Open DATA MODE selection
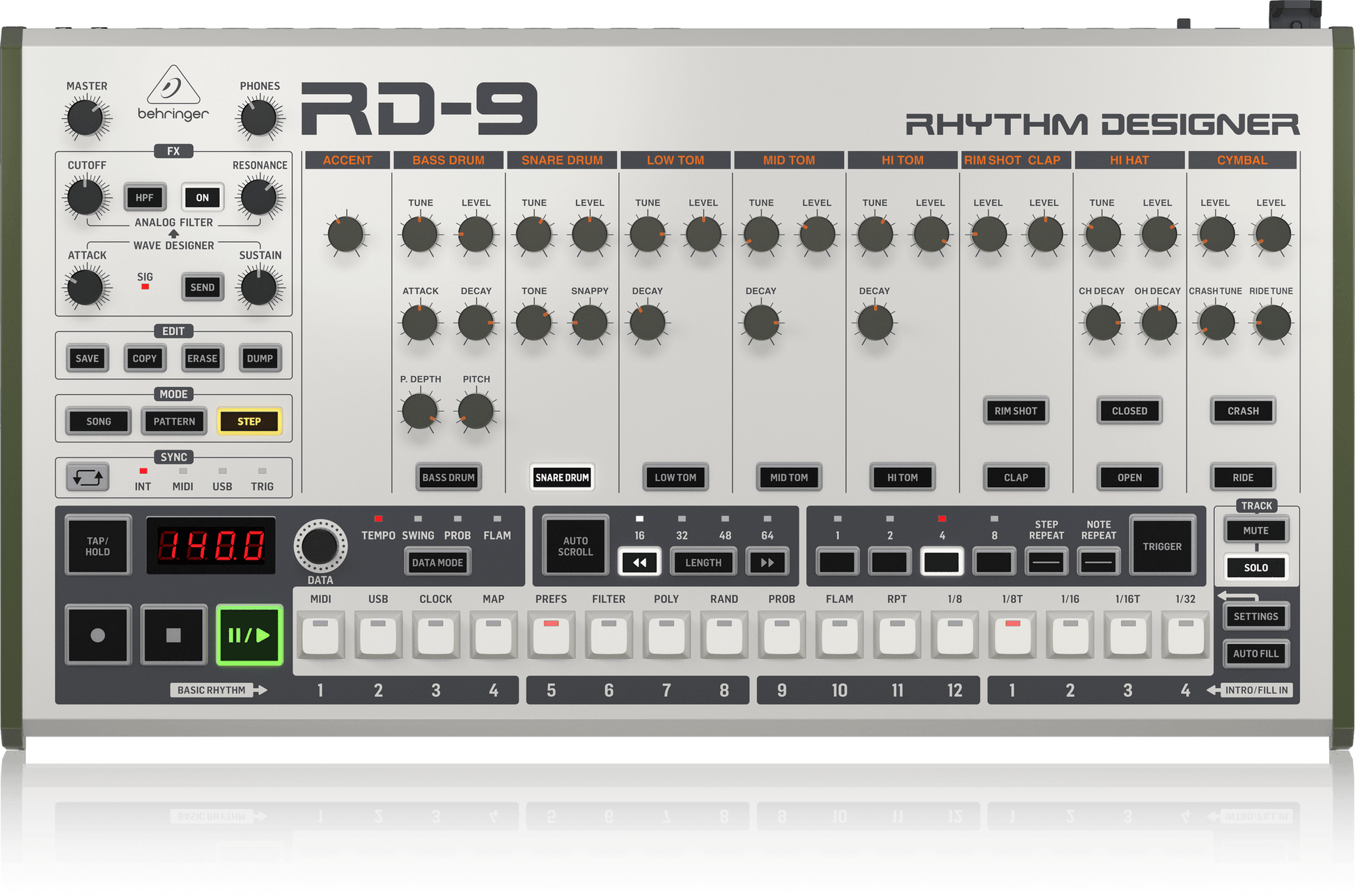1355x896 pixels. click(437, 562)
